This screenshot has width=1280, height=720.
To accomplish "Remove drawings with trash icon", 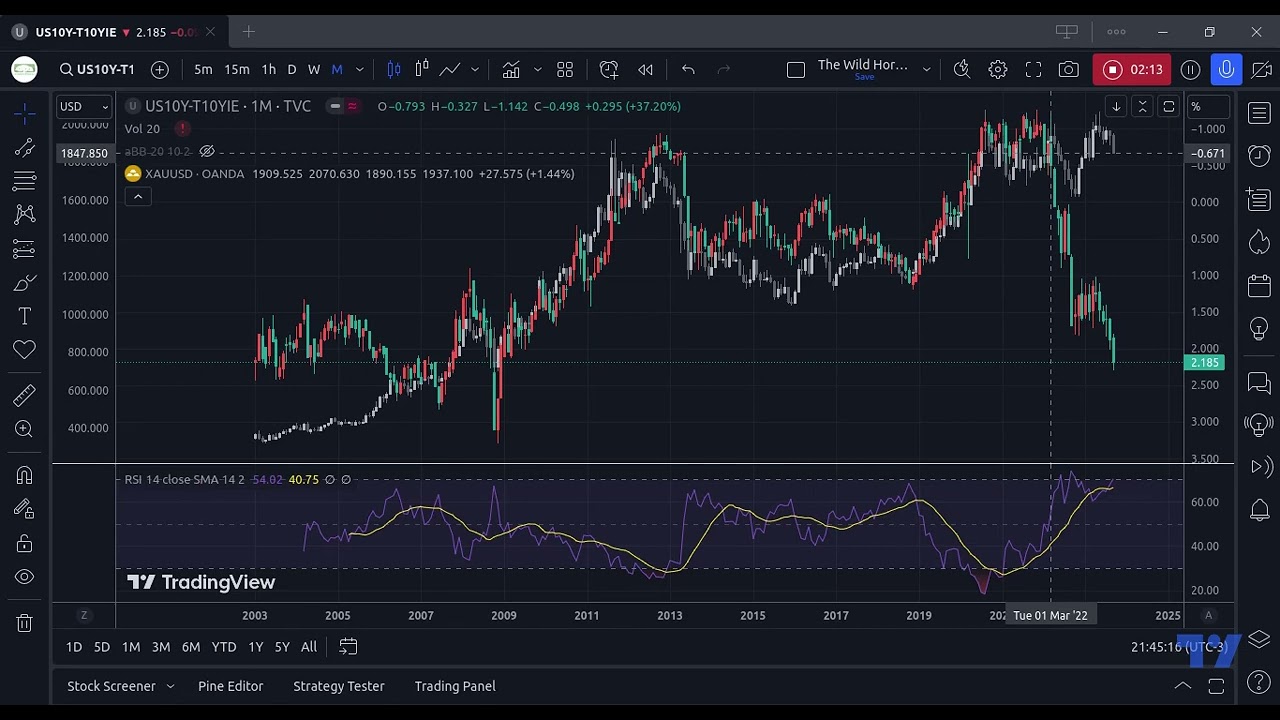I will coord(25,623).
